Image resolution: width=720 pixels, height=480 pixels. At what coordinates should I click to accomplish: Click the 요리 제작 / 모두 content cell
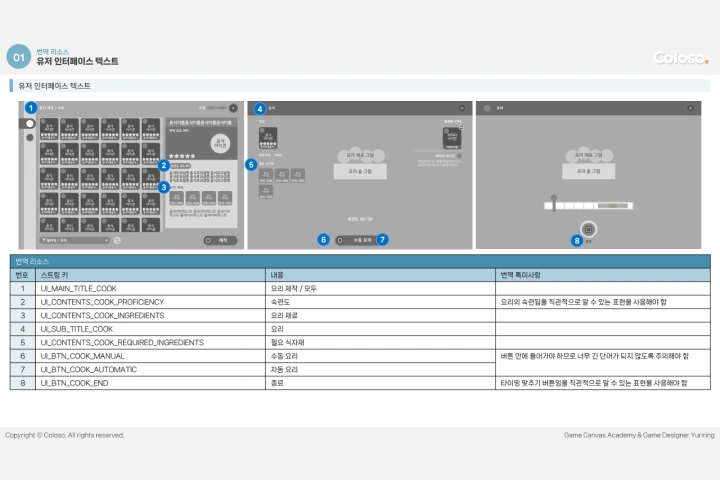pyautogui.click(x=380, y=288)
